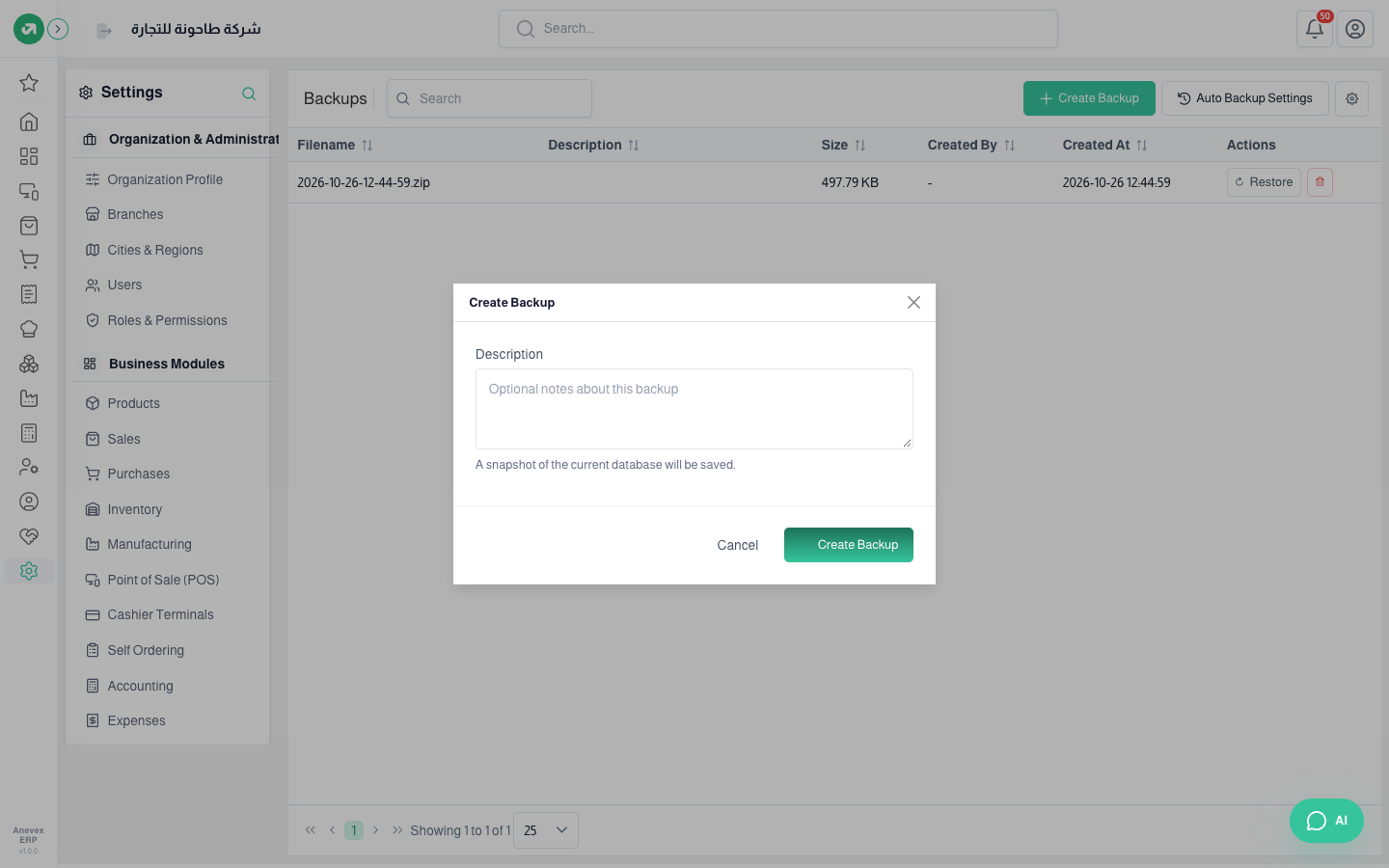
Task: Delete the 2026-10-26-12-44-59.zip backup
Action: 1320,182
